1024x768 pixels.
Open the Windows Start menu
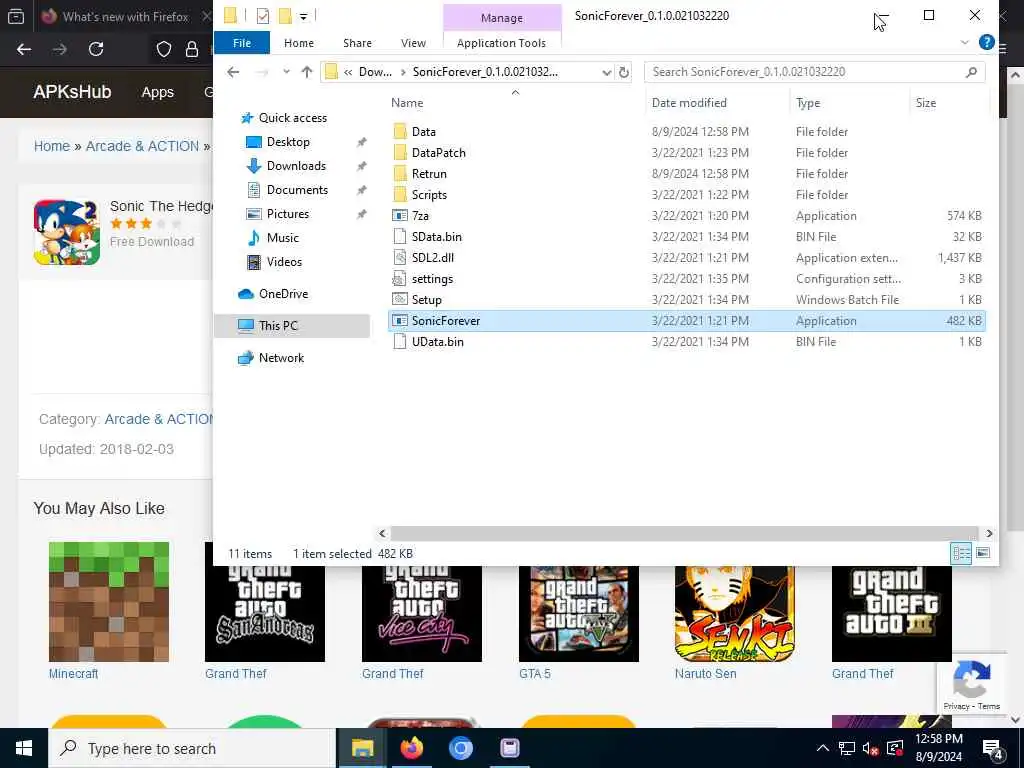click(24, 748)
